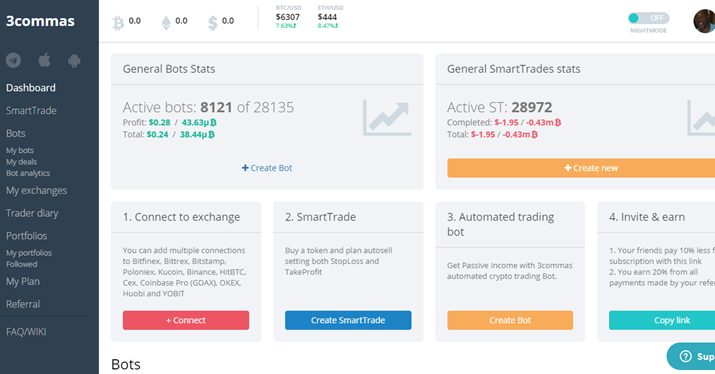Click the + Create Bot link
Image resolution: width=715 pixels, height=374 pixels.
267,168
